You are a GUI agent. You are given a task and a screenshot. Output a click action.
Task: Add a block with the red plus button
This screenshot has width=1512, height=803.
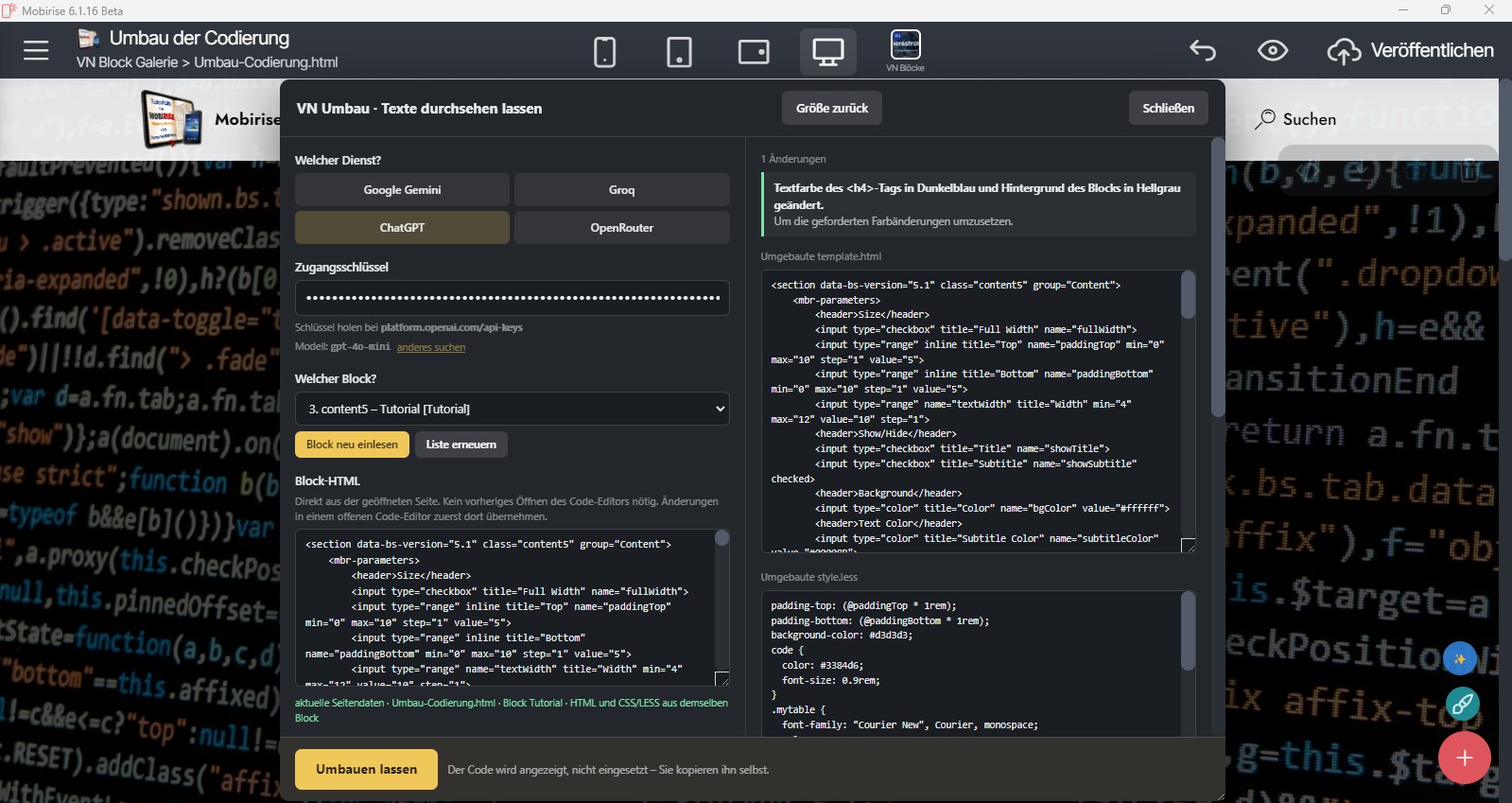1465,758
